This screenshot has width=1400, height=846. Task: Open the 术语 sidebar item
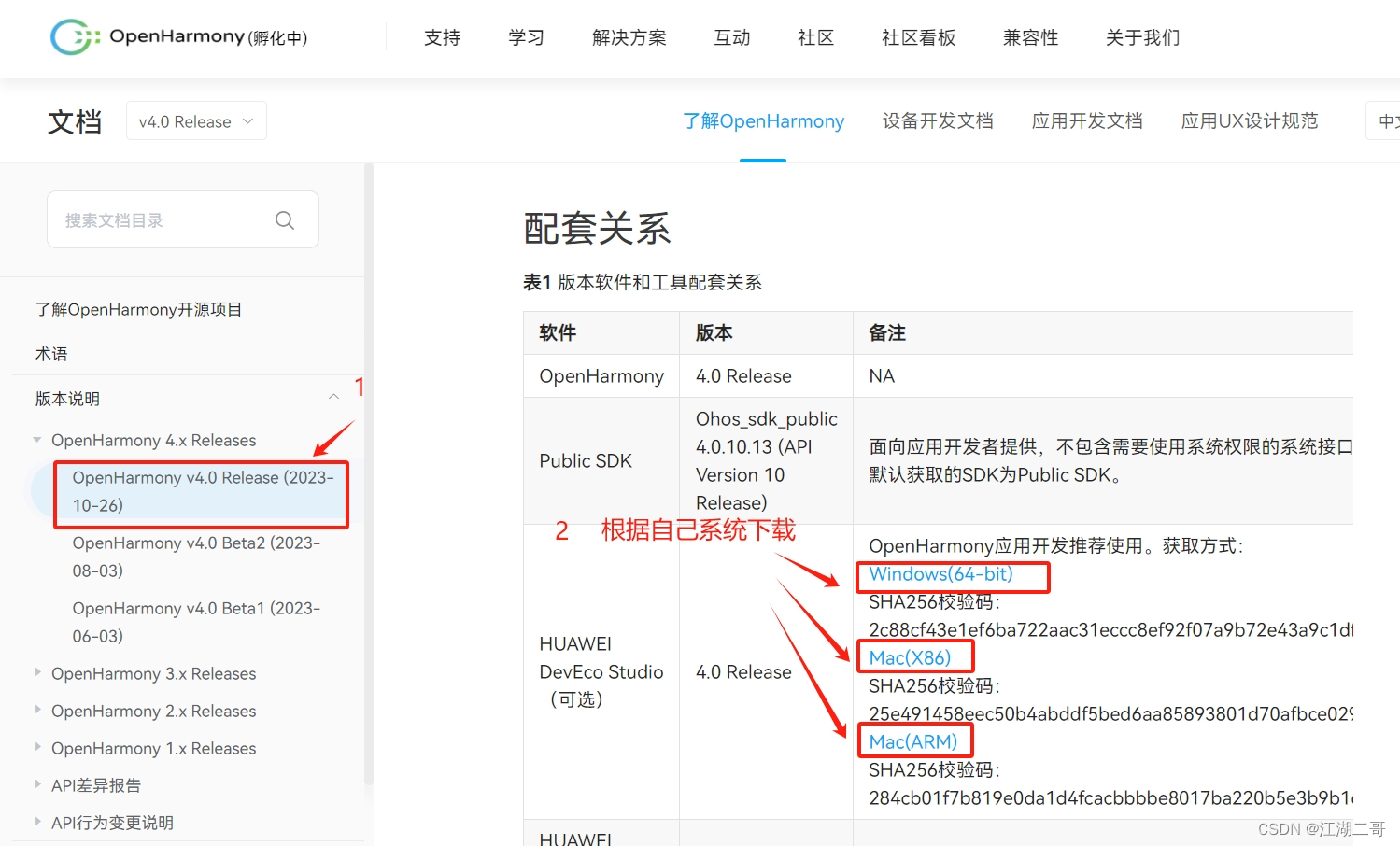tap(51, 354)
